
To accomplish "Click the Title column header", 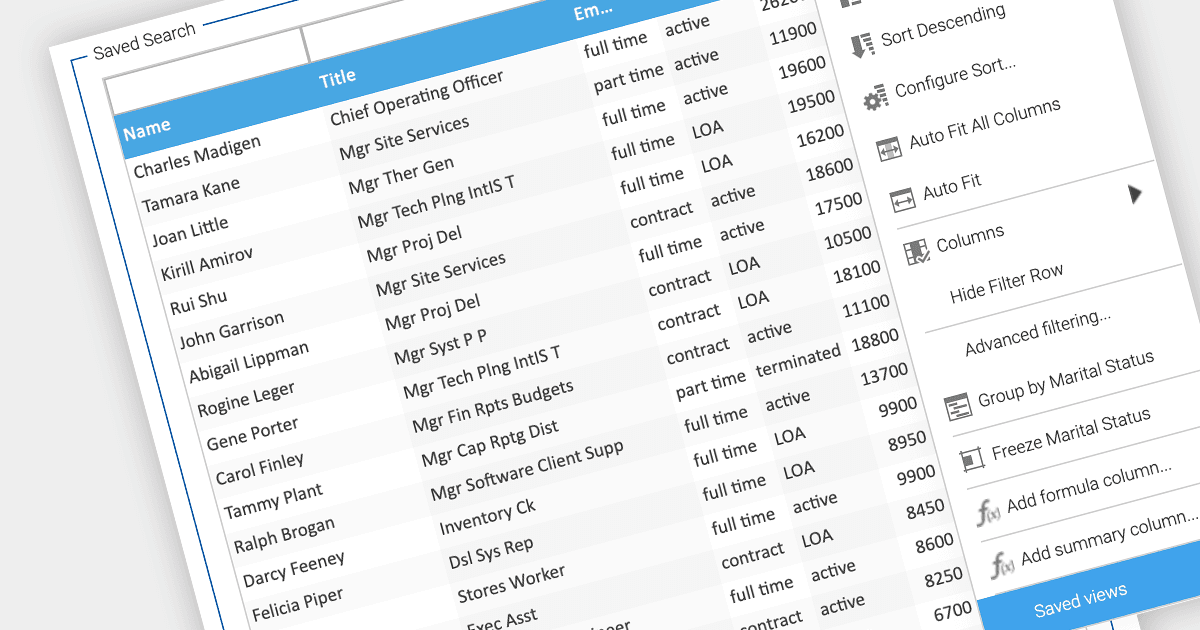I will click(x=337, y=77).
